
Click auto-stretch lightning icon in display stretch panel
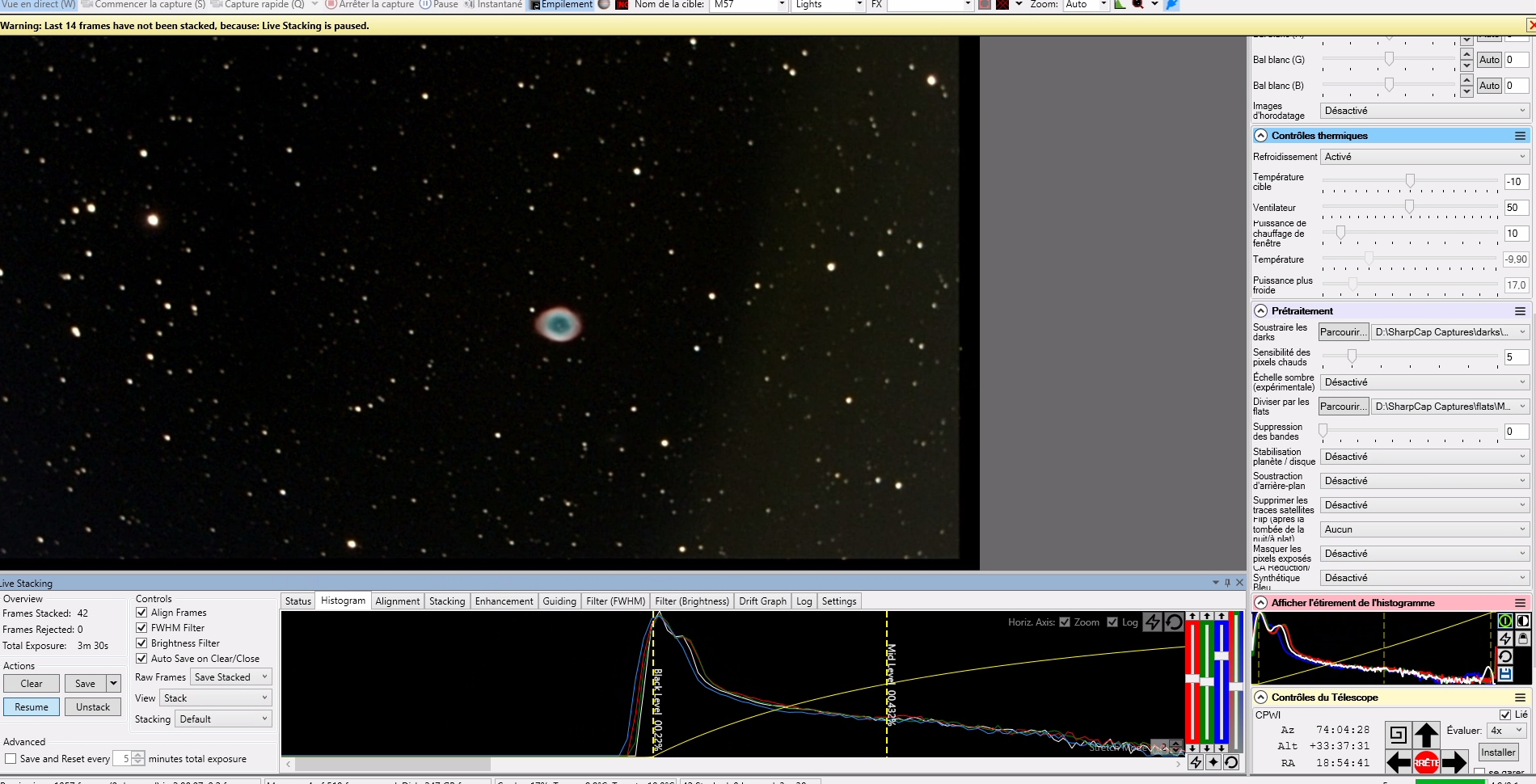(x=1505, y=639)
